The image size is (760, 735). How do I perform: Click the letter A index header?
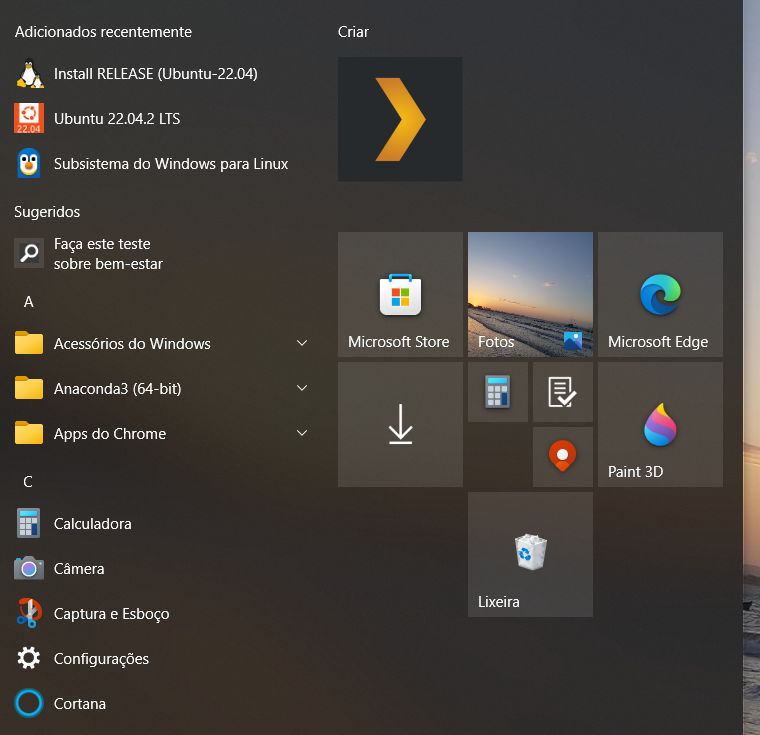tap(29, 302)
